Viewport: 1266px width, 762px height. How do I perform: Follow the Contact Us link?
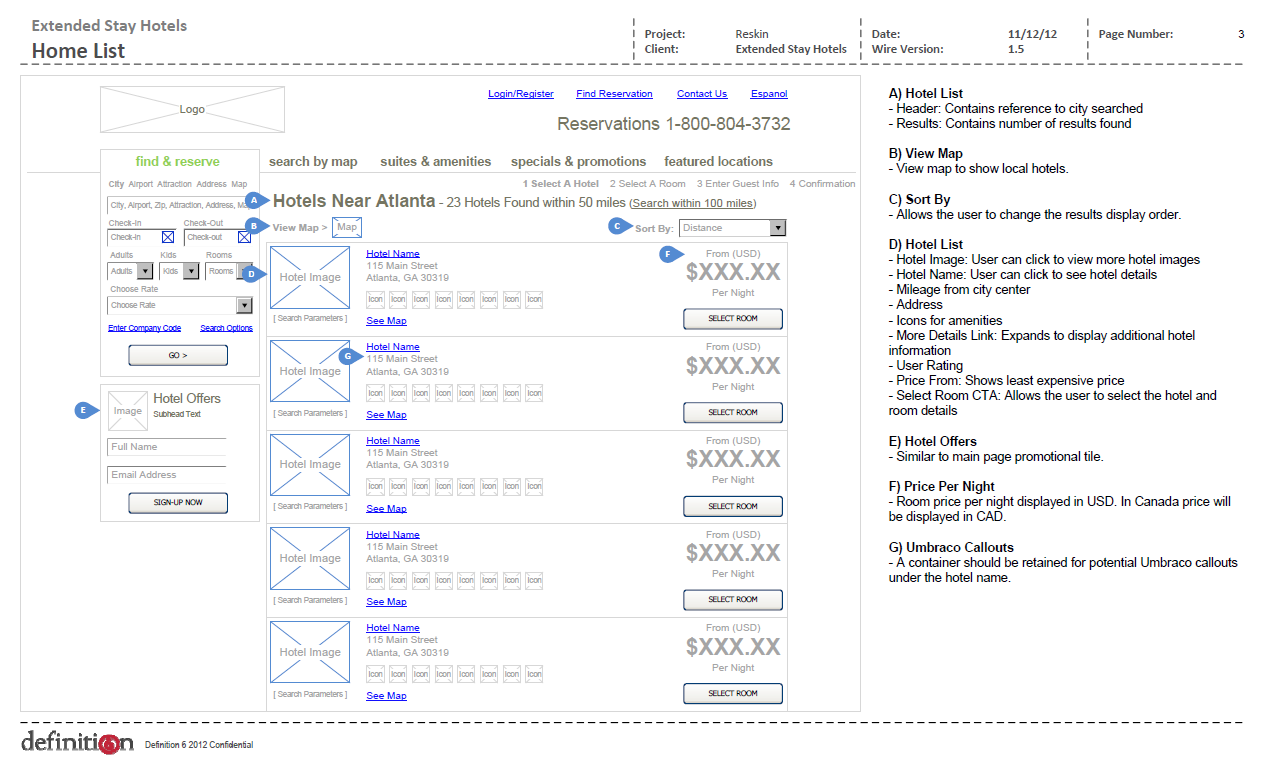click(x=702, y=94)
